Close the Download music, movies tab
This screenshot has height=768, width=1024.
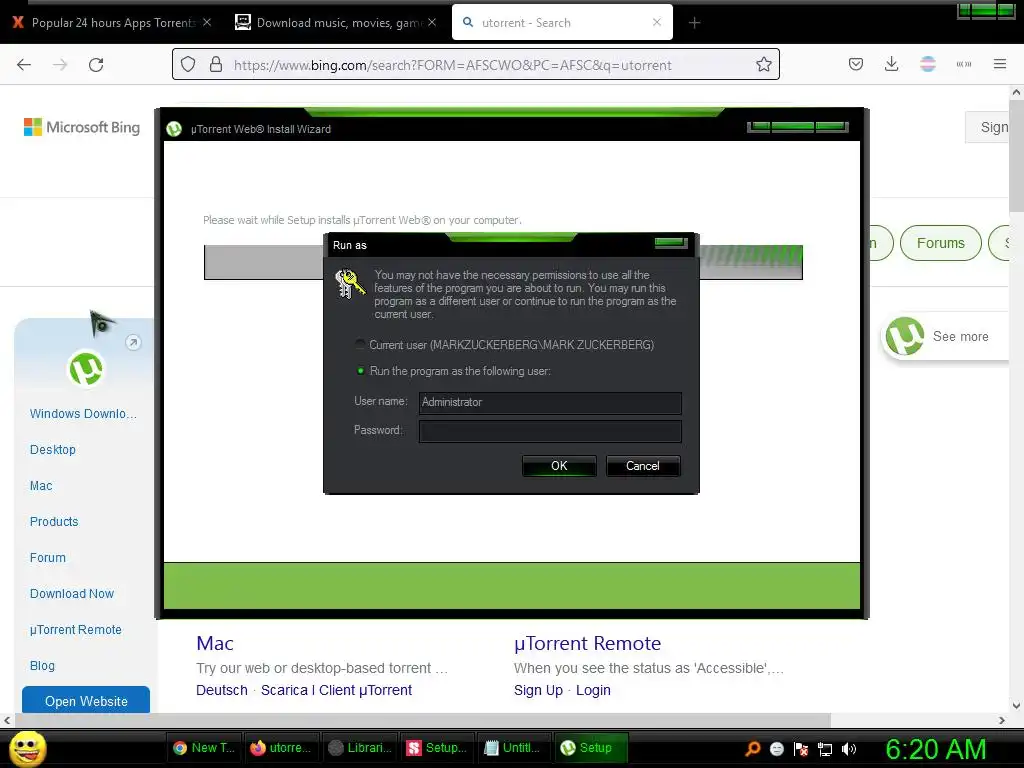[432, 22]
